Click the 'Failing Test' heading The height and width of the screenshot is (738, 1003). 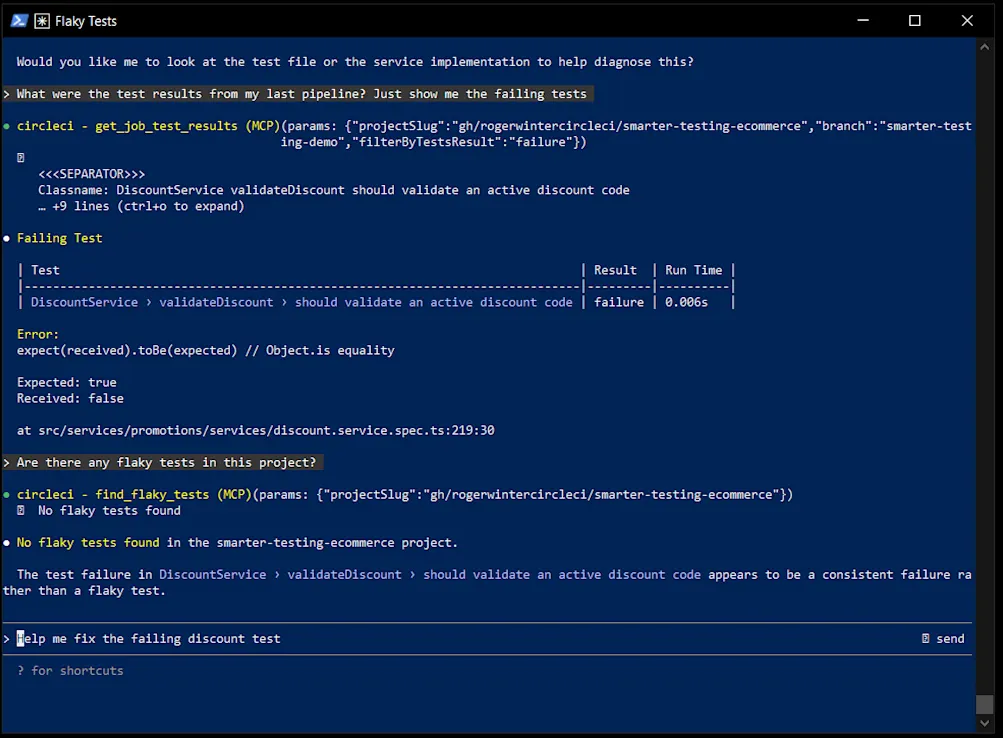pos(59,238)
